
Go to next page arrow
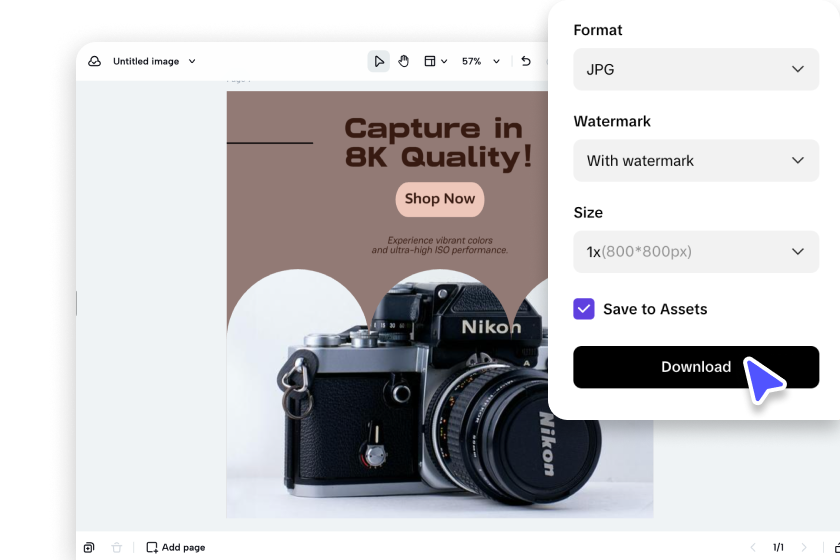(x=804, y=547)
